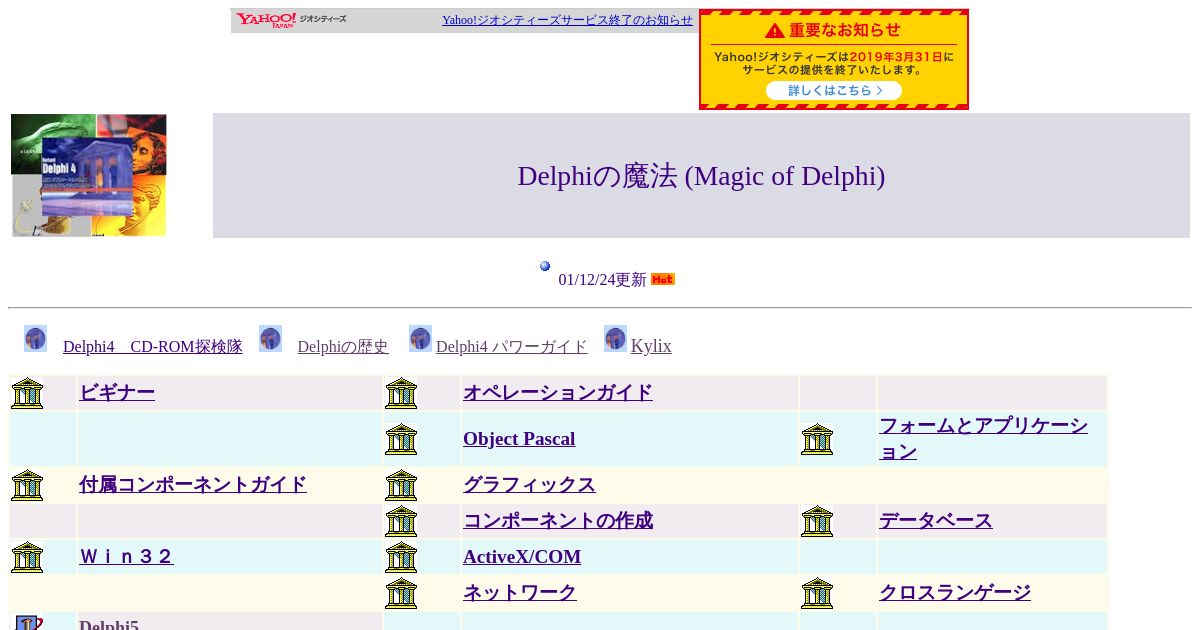Click the temple icon beside コンポーネントの作成
The height and width of the screenshot is (630, 1200).
click(x=401, y=521)
